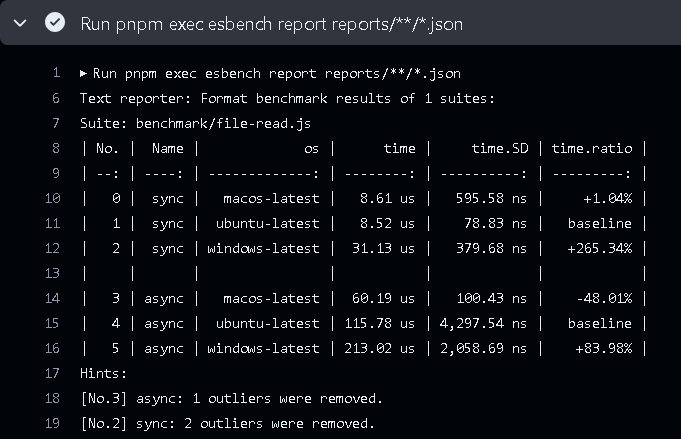Expand the 'Run pnpm exec' command disclosure triangle
The height and width of the screenshot is (439, 681).
click(x=84, y=73)
